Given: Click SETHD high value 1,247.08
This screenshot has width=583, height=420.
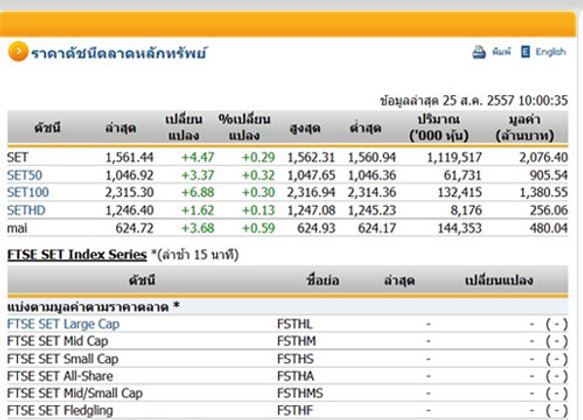Looking at the screenshot, I should pos(311,210).
